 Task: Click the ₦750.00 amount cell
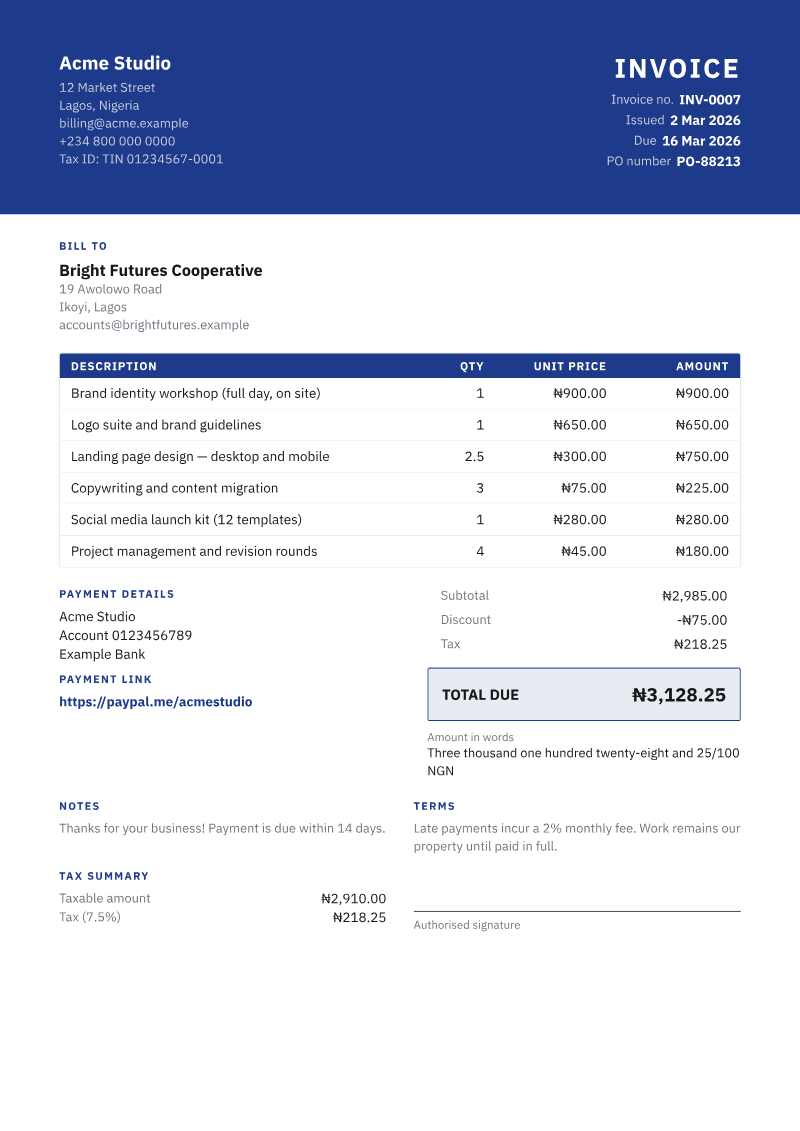coord(702,457)
